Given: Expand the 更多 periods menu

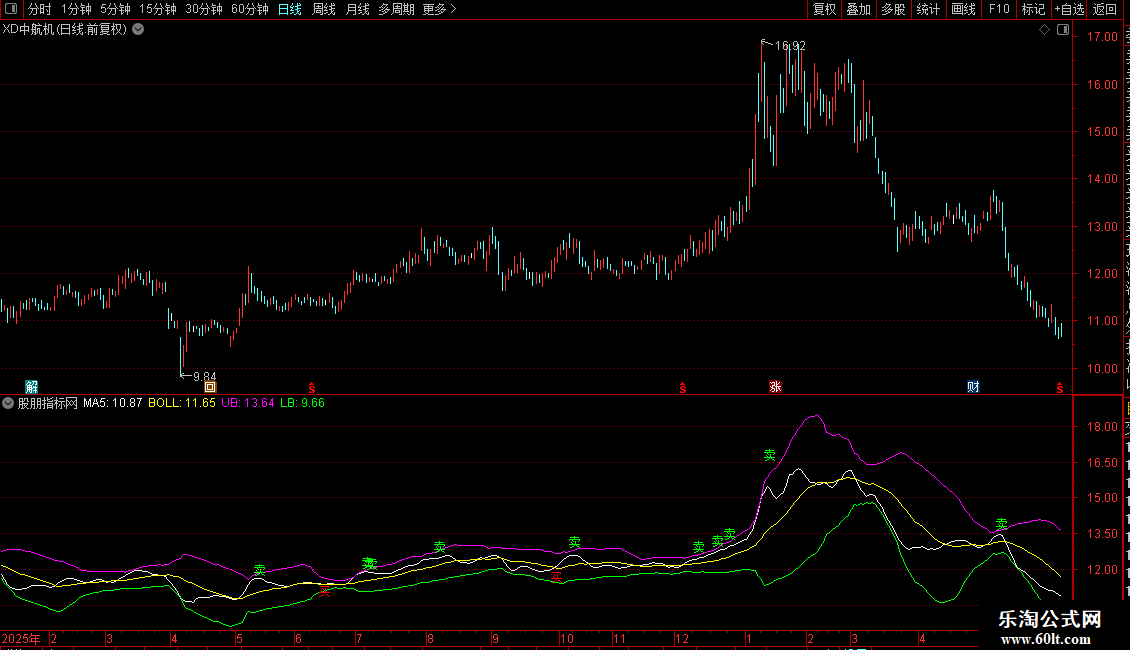Looking at the screenshot, I should 439,9.
